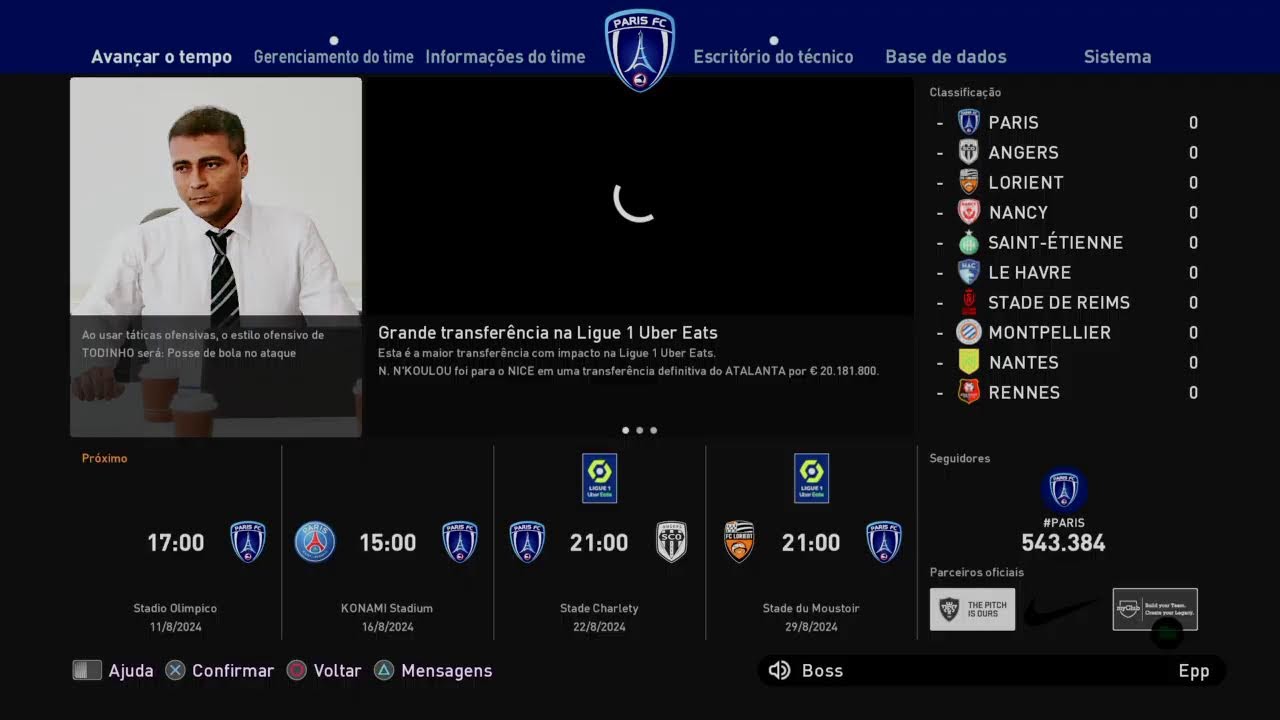Click Nantes badge in standings table
Viewport: 1280px width, 720px height.
[968, 362]
